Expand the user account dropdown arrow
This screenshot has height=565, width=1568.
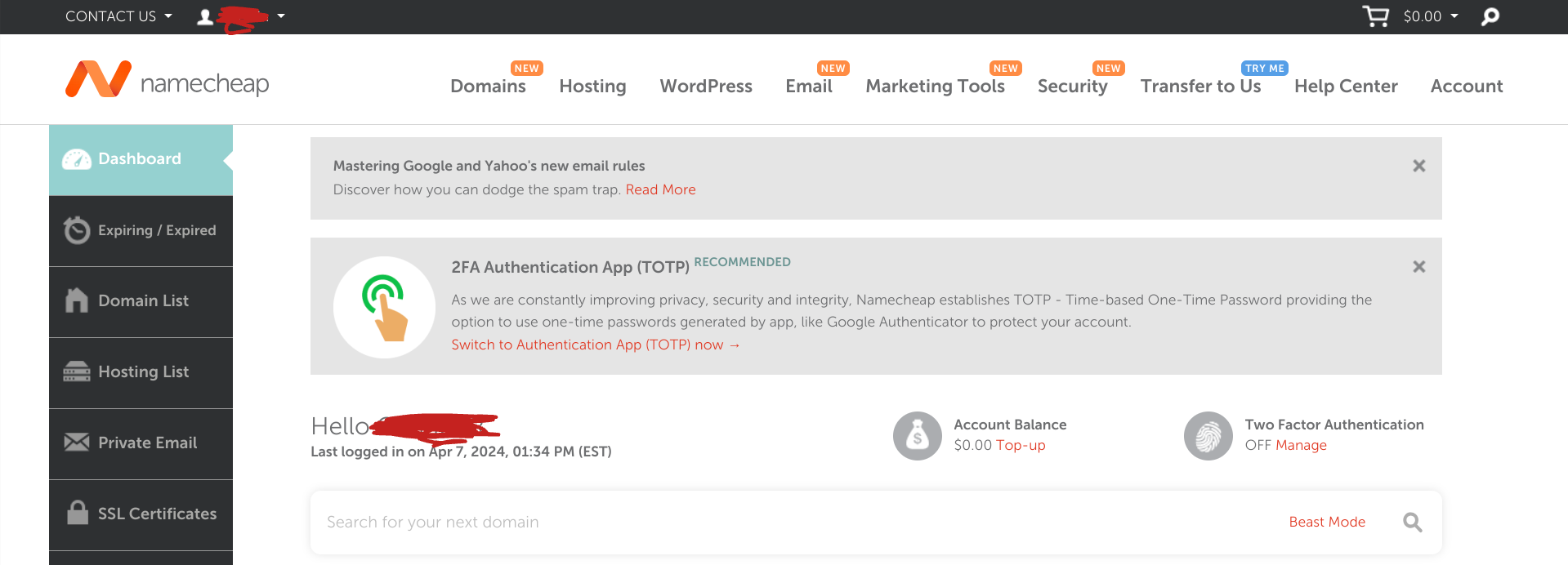point(281,16)
